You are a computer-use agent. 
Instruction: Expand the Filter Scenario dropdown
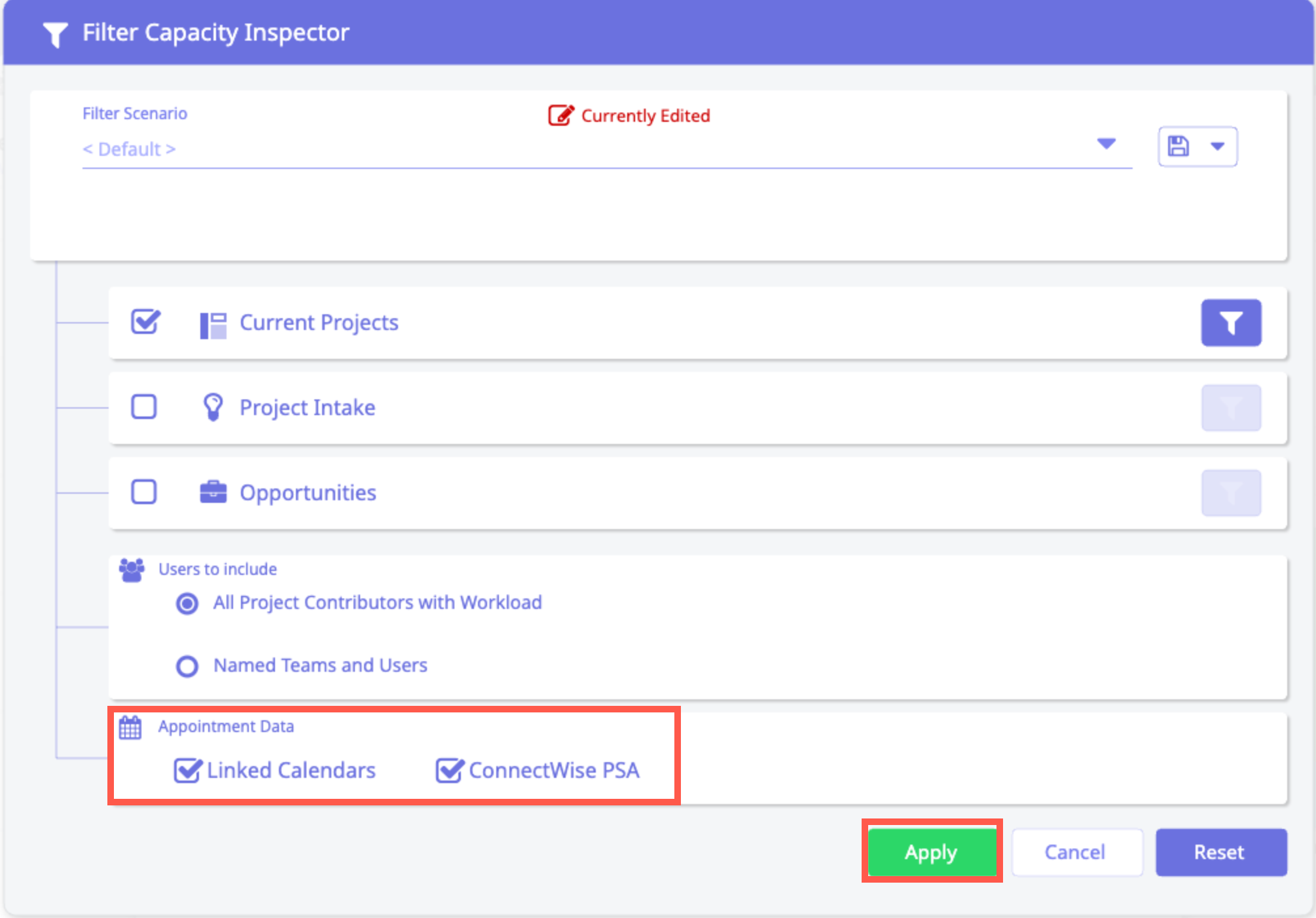(1106, 144)
